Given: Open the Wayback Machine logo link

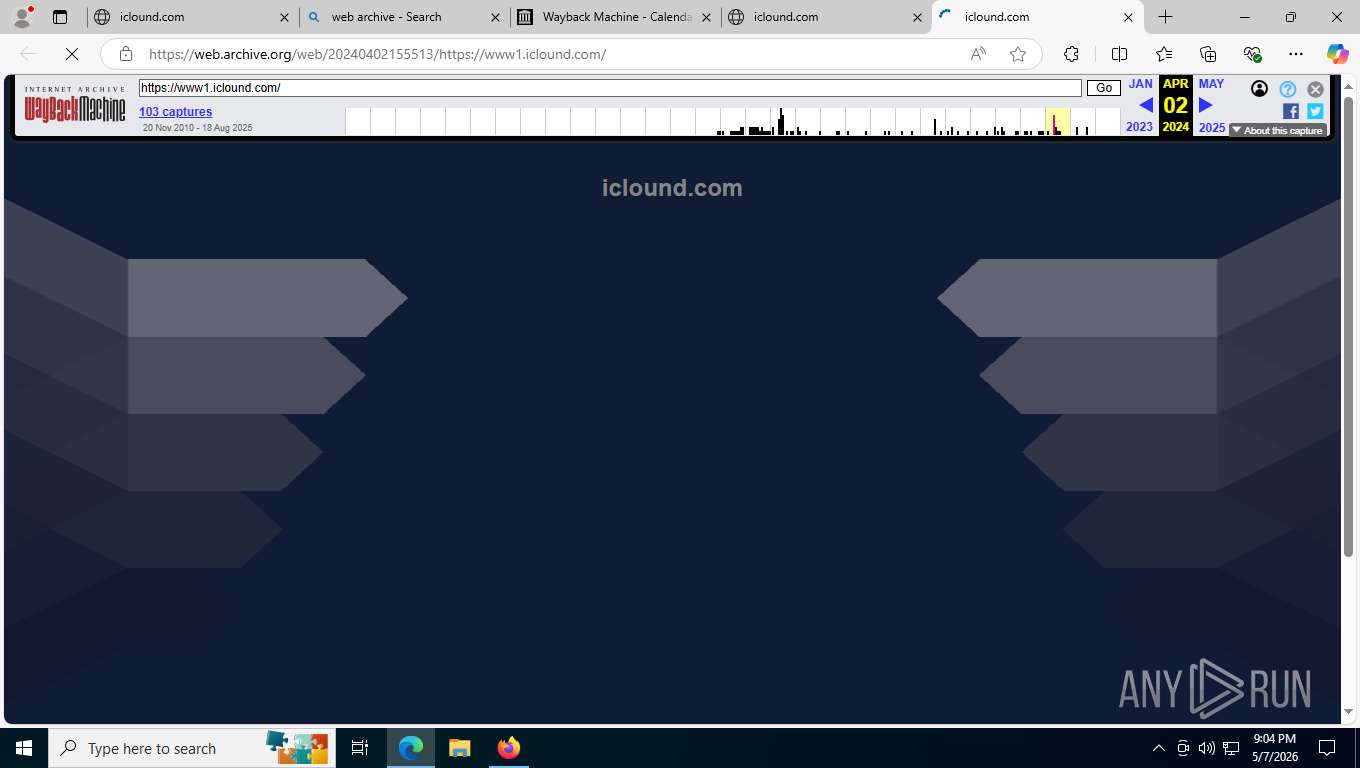Looking at the screenshot, I should pos(75,105).
